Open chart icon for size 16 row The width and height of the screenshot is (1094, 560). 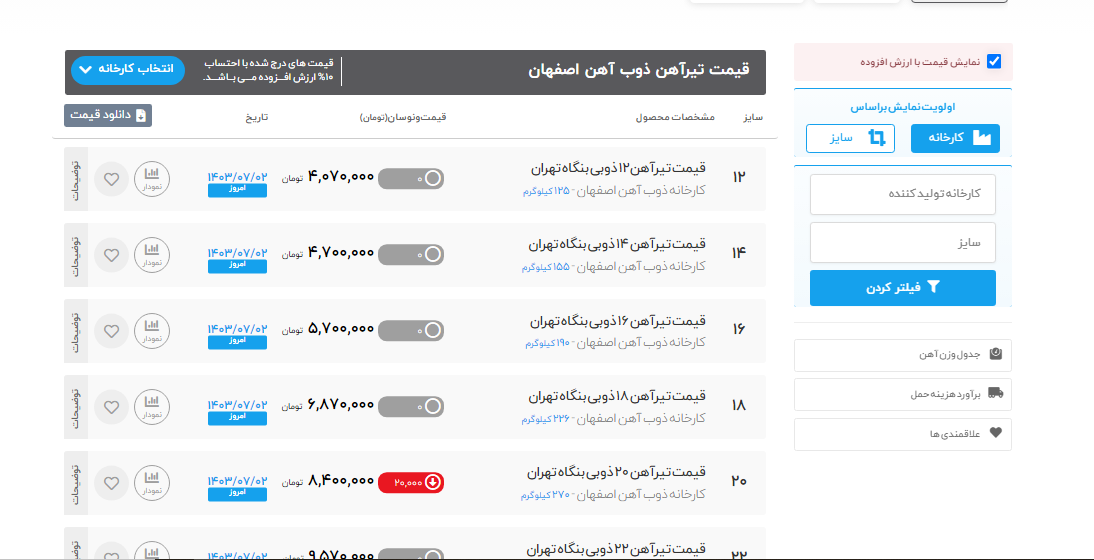pos(152,331)
